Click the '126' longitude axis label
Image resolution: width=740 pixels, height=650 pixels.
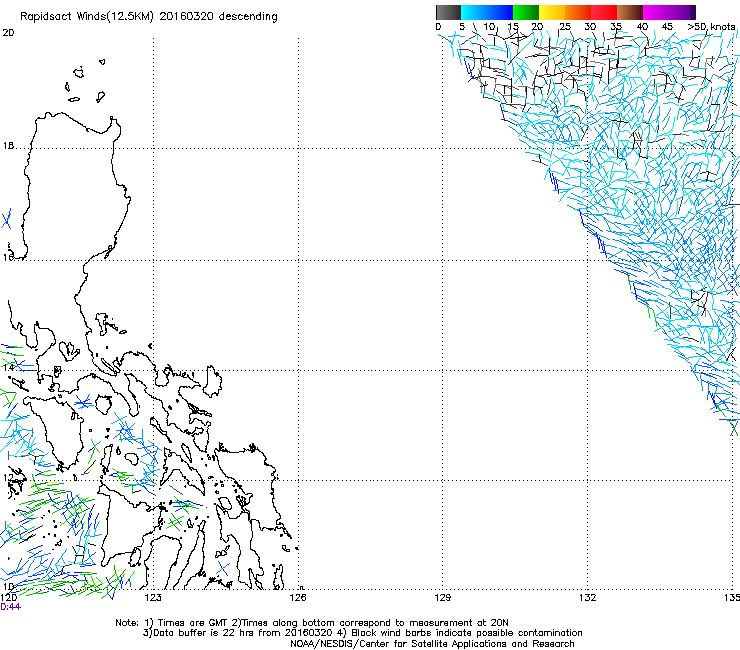click(x=298, y=598)
